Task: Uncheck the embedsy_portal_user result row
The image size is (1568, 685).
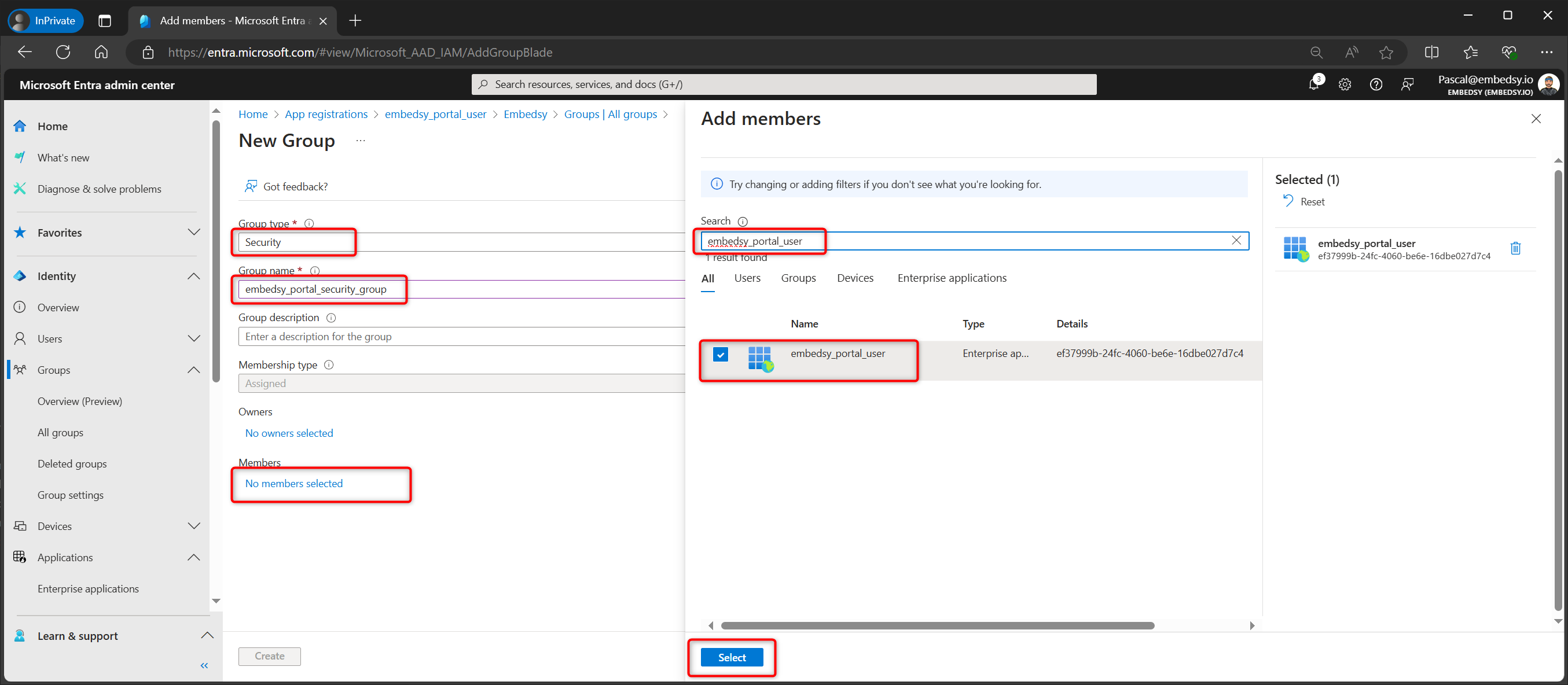Action: coord(721,354)
